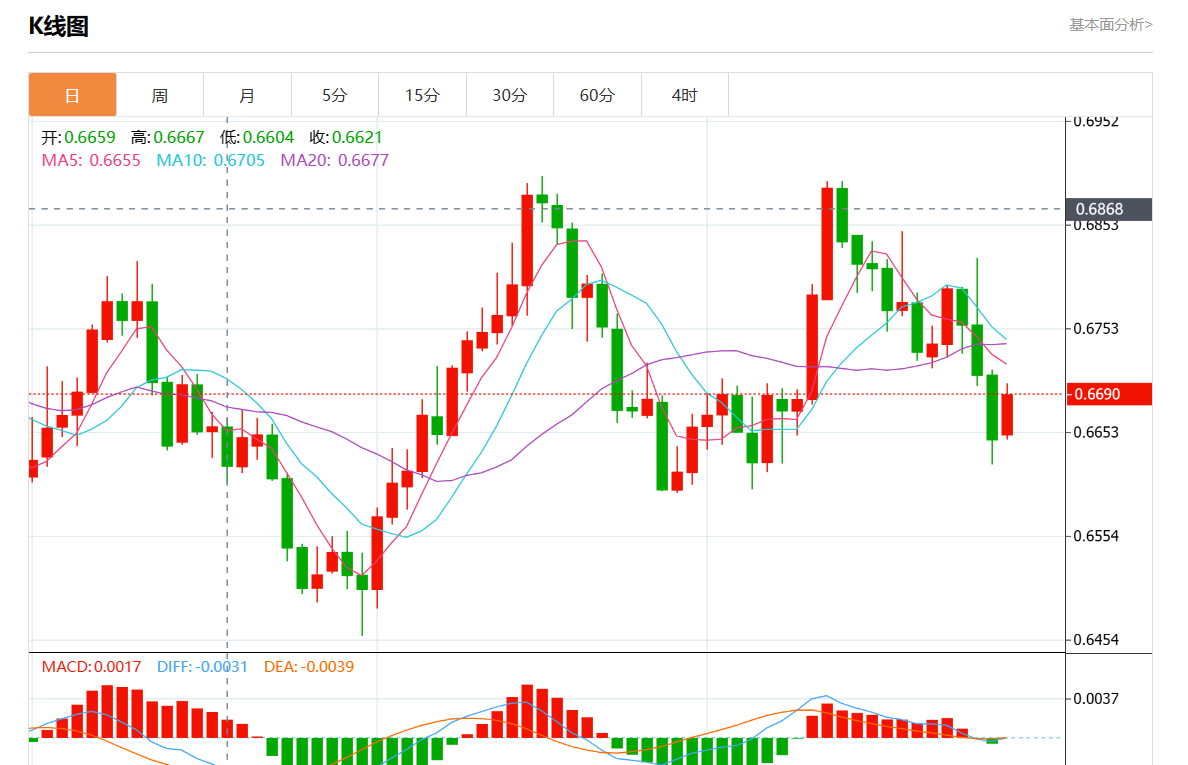Open the 60分 interval tab
1188x765 pixels.
pyautogui.click(x=597, y=95)
